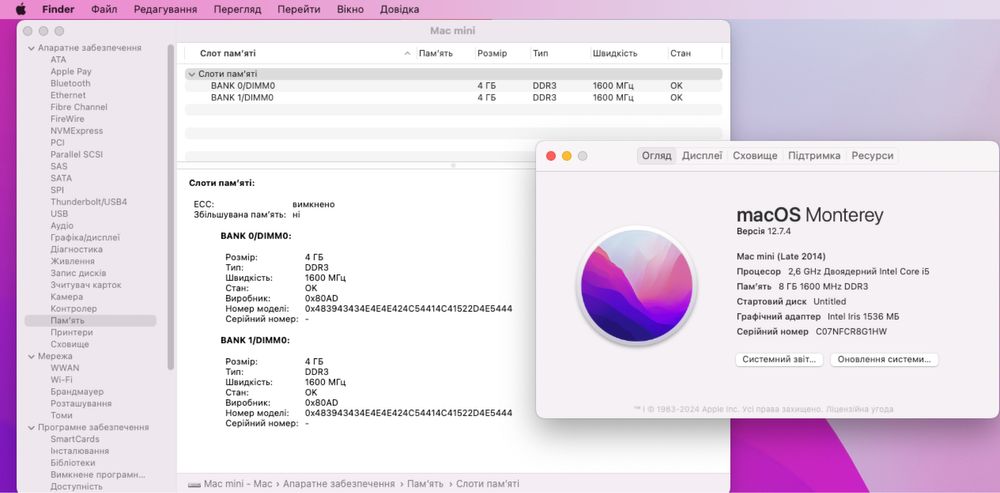Select Зчитувач карток in the sidebar
Screen dimensions: 1000x493
(x=85, y=285)
